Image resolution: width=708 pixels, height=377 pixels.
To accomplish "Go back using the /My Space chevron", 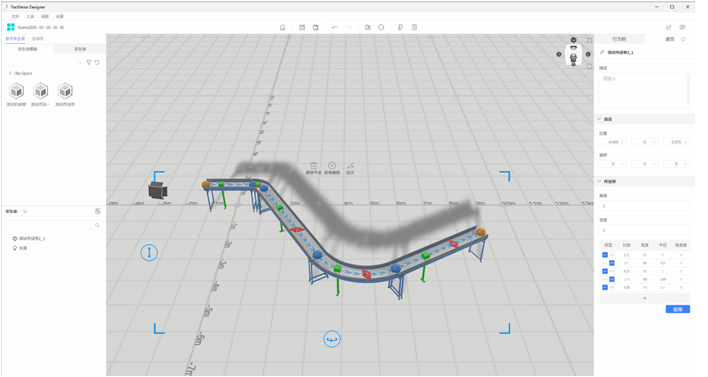I will [10, 73].
